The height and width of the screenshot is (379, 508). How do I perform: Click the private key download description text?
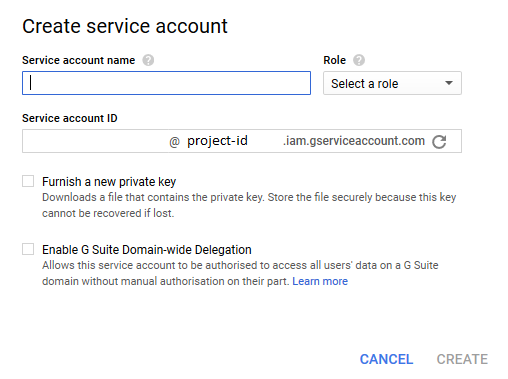pyautogui.click(x=249, y=205)
